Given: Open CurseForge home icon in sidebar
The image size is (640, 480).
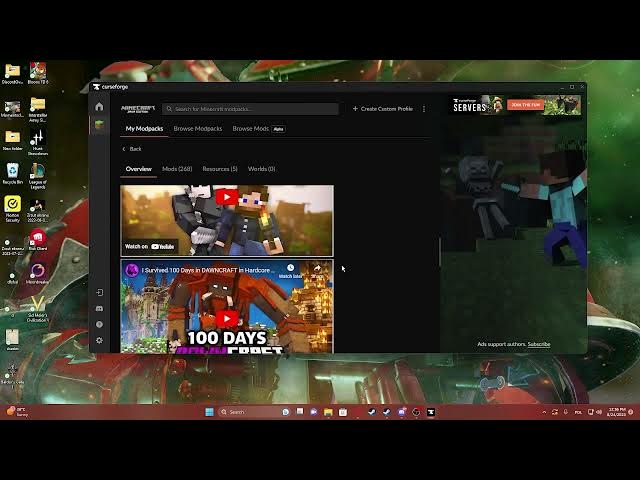Looking at the screenshot, I should (98, 107).
